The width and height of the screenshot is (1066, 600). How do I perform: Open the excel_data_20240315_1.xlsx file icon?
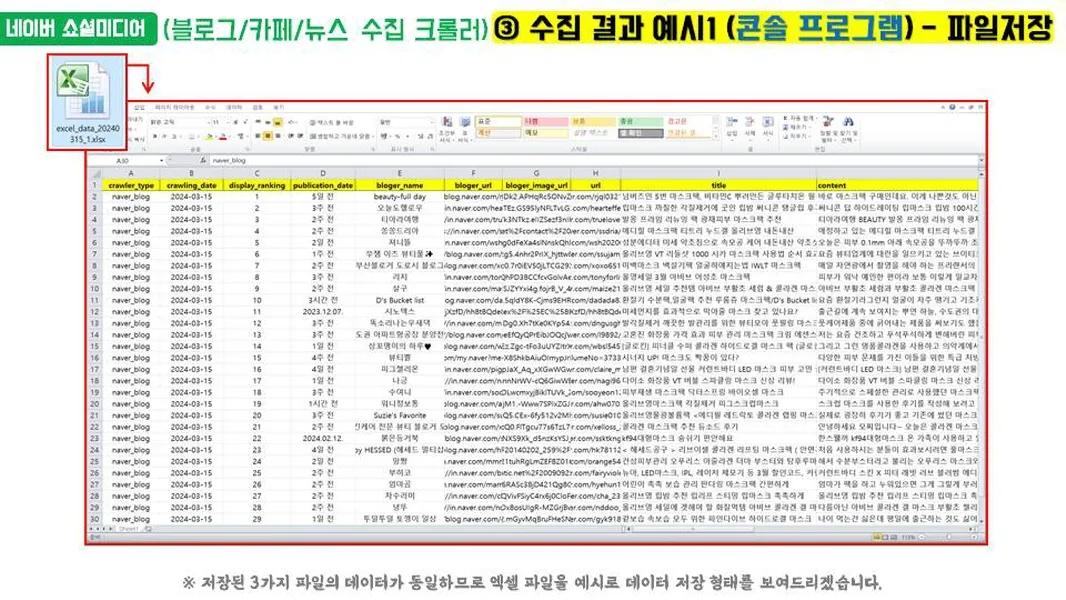tap(88, 103)
